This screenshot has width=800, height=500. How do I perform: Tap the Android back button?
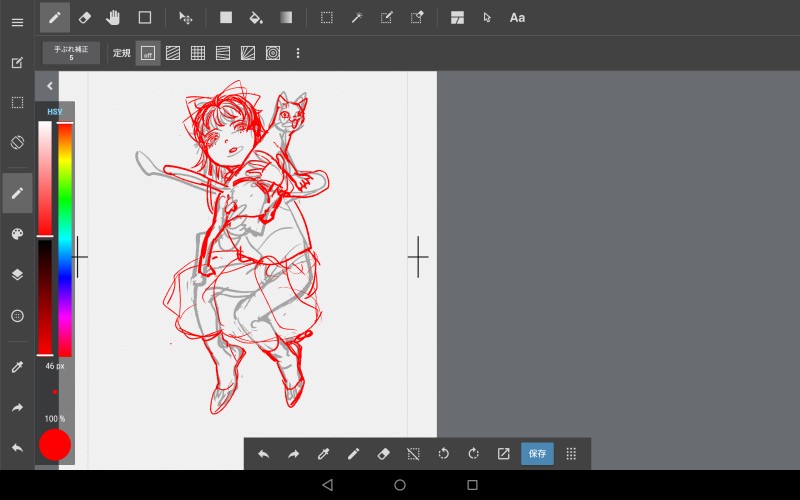coord(328,485)
